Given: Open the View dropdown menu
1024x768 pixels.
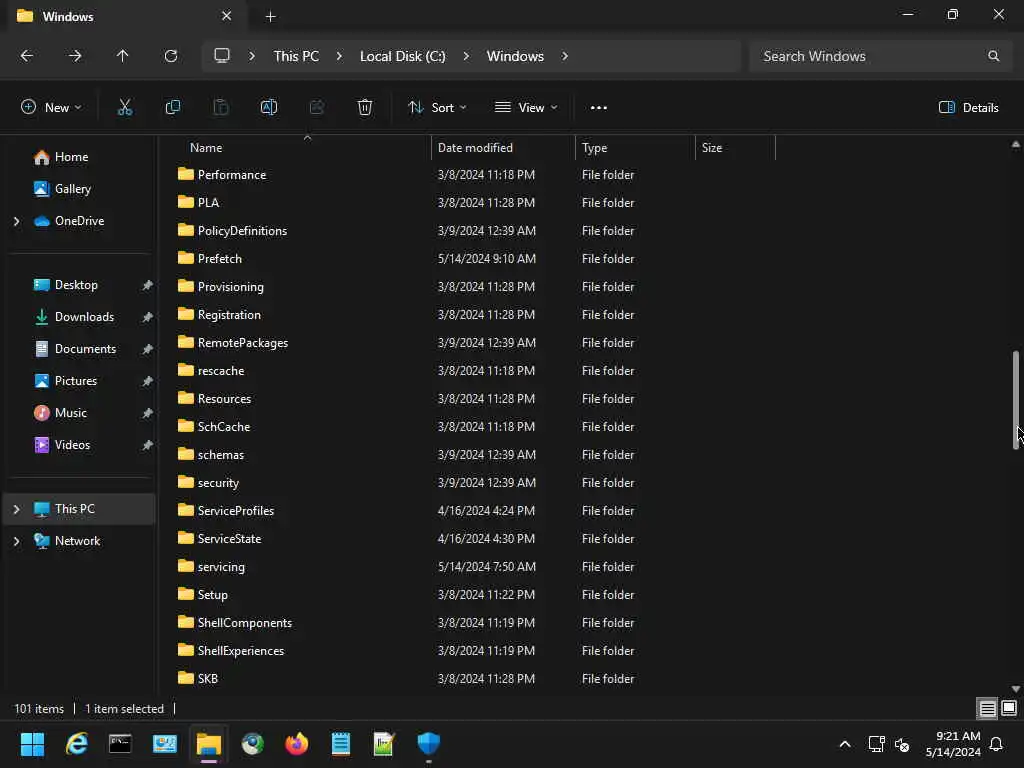Looking at the screenshot, I should [x=526, y=108].
